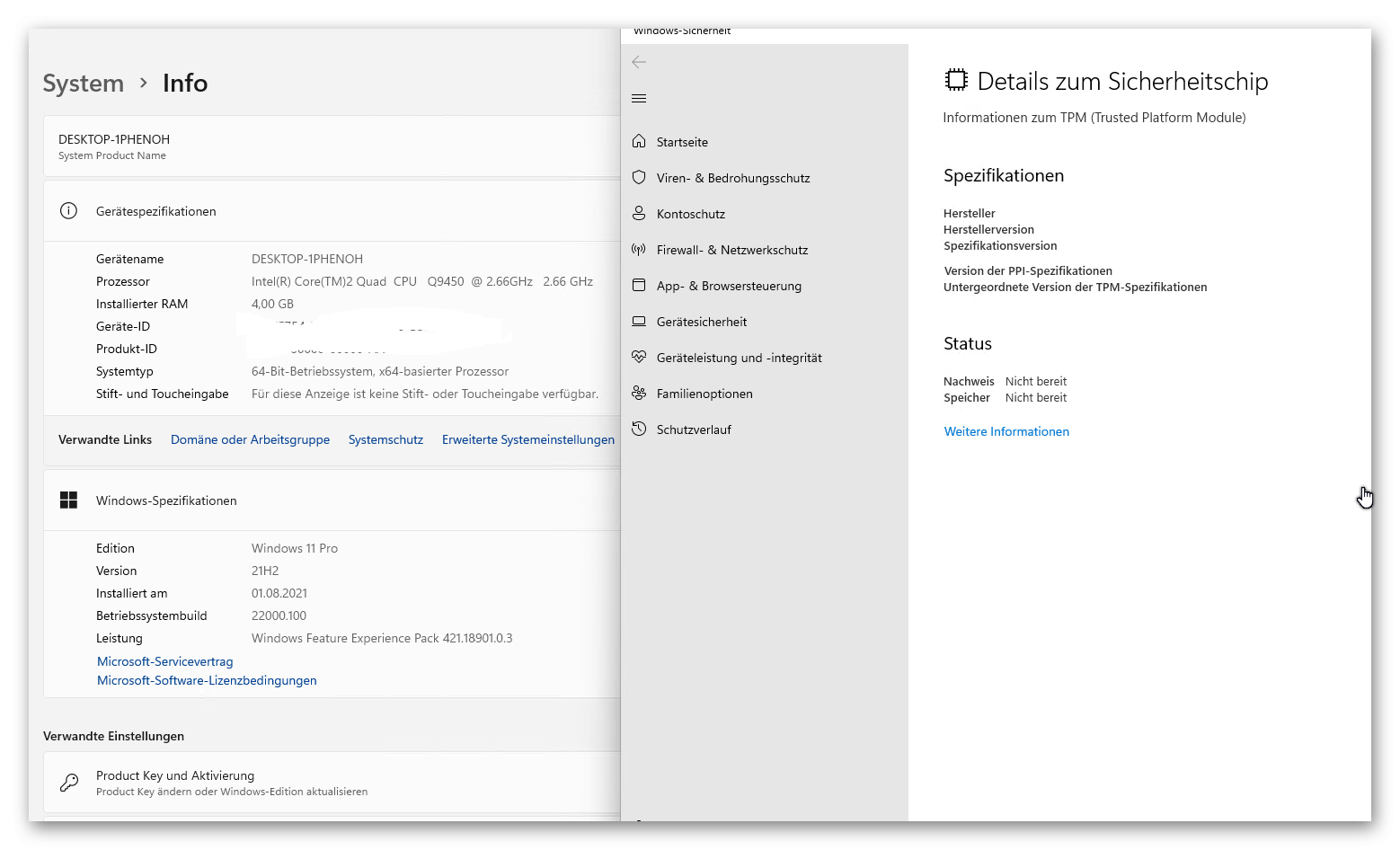Click the family icon for Familienoptionen
This screenshot has width=1400, height=850.
click(639, 393)
